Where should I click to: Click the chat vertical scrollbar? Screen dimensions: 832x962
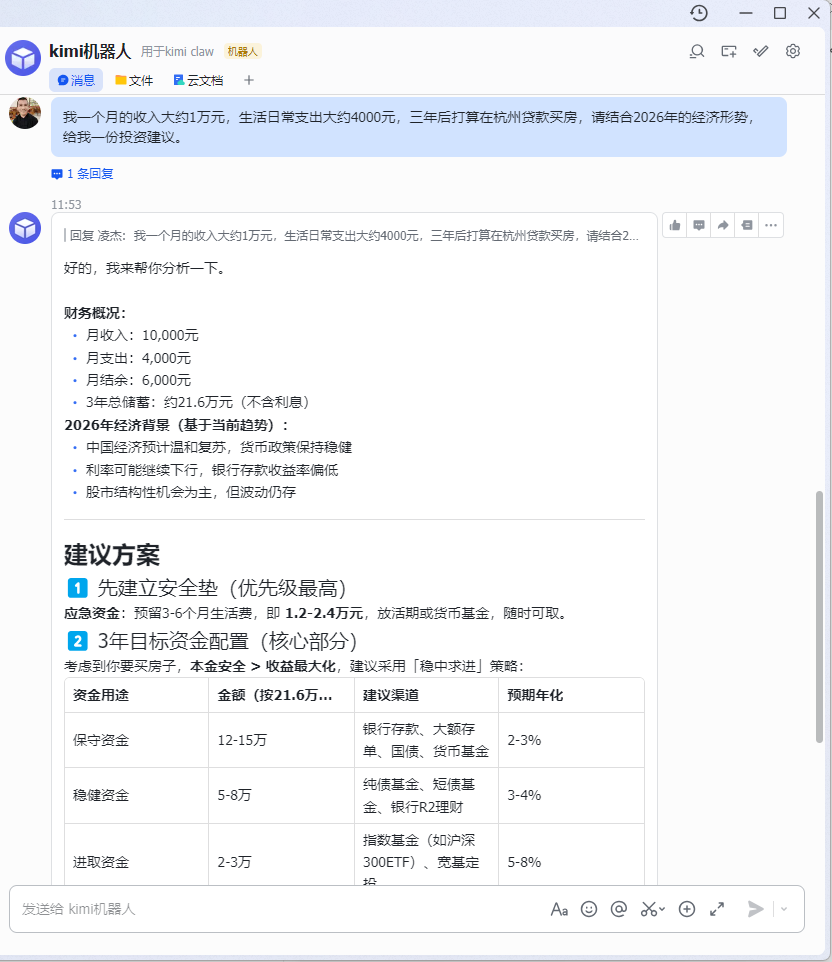[819, 617]
